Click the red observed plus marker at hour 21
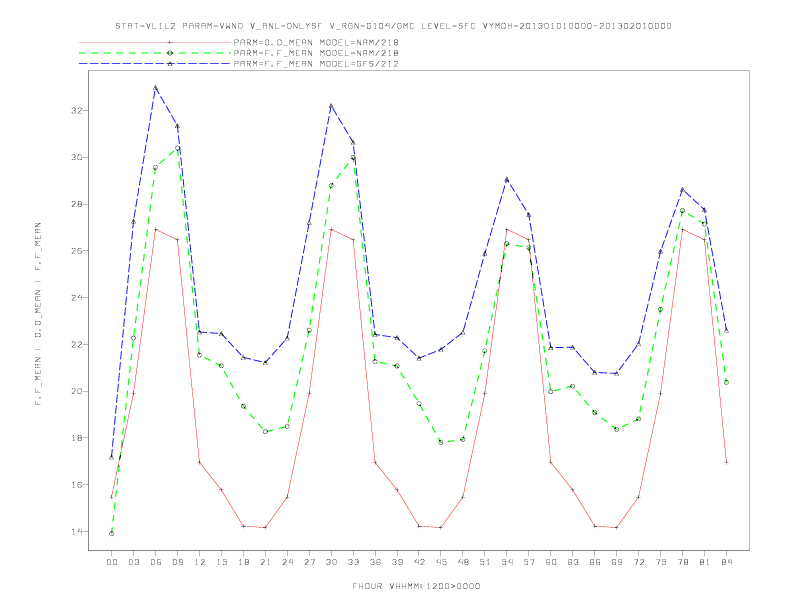 click(265, 528)
